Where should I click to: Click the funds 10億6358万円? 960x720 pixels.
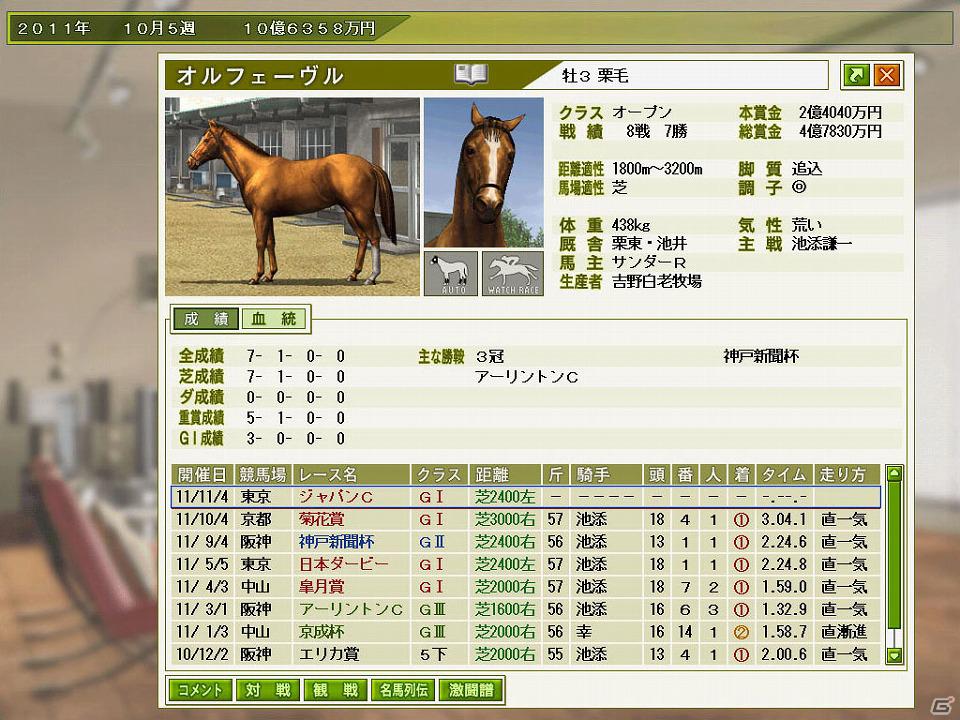click(309, 28)
